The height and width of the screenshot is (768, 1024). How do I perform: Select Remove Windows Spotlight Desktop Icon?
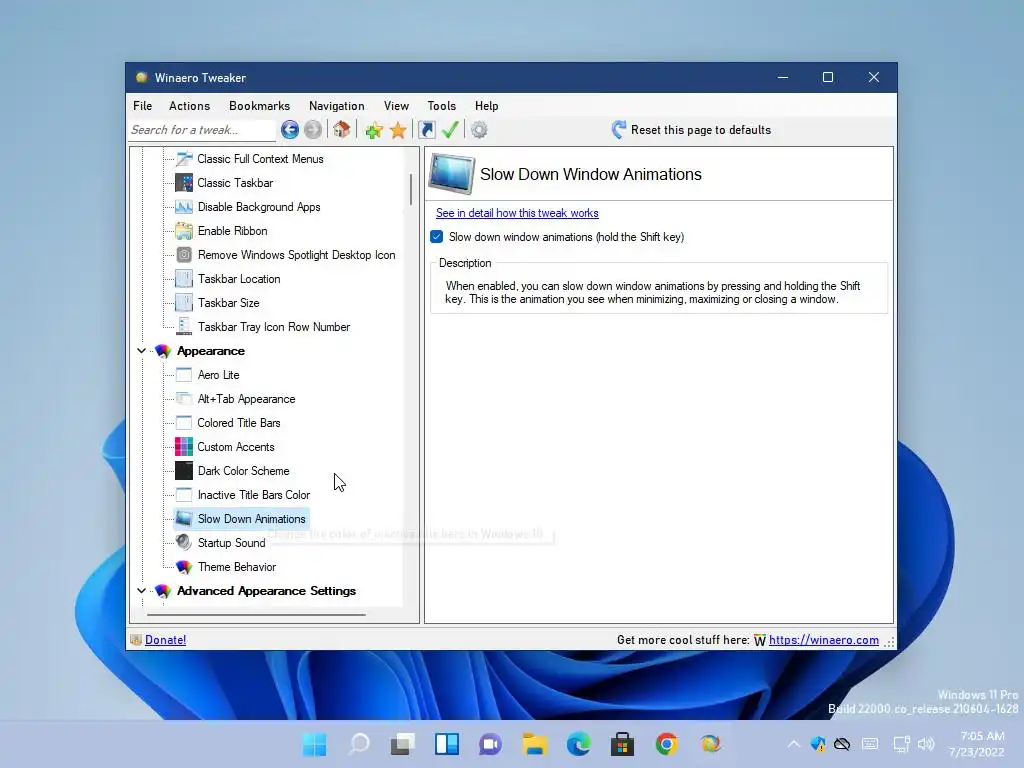coord(296,255)
